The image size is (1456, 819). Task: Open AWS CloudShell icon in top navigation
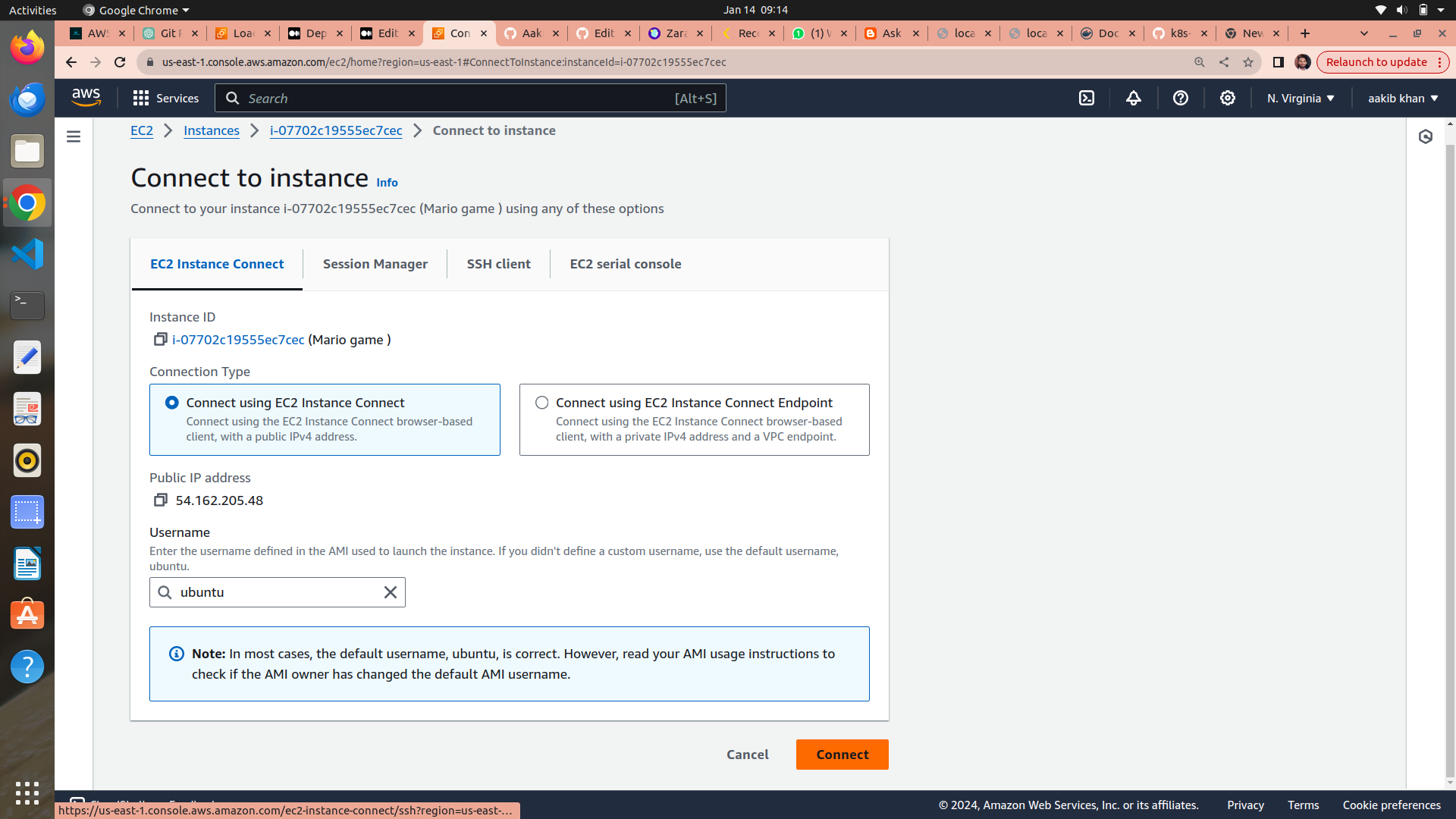click(1087, 98)
